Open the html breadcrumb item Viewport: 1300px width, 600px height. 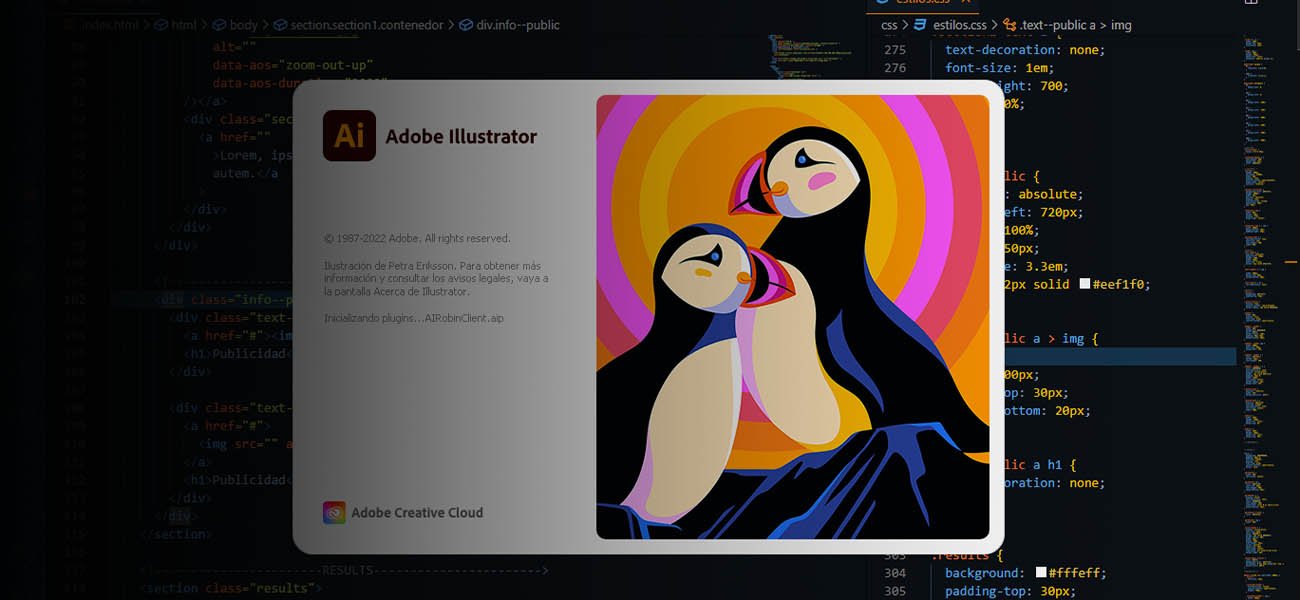184,25
